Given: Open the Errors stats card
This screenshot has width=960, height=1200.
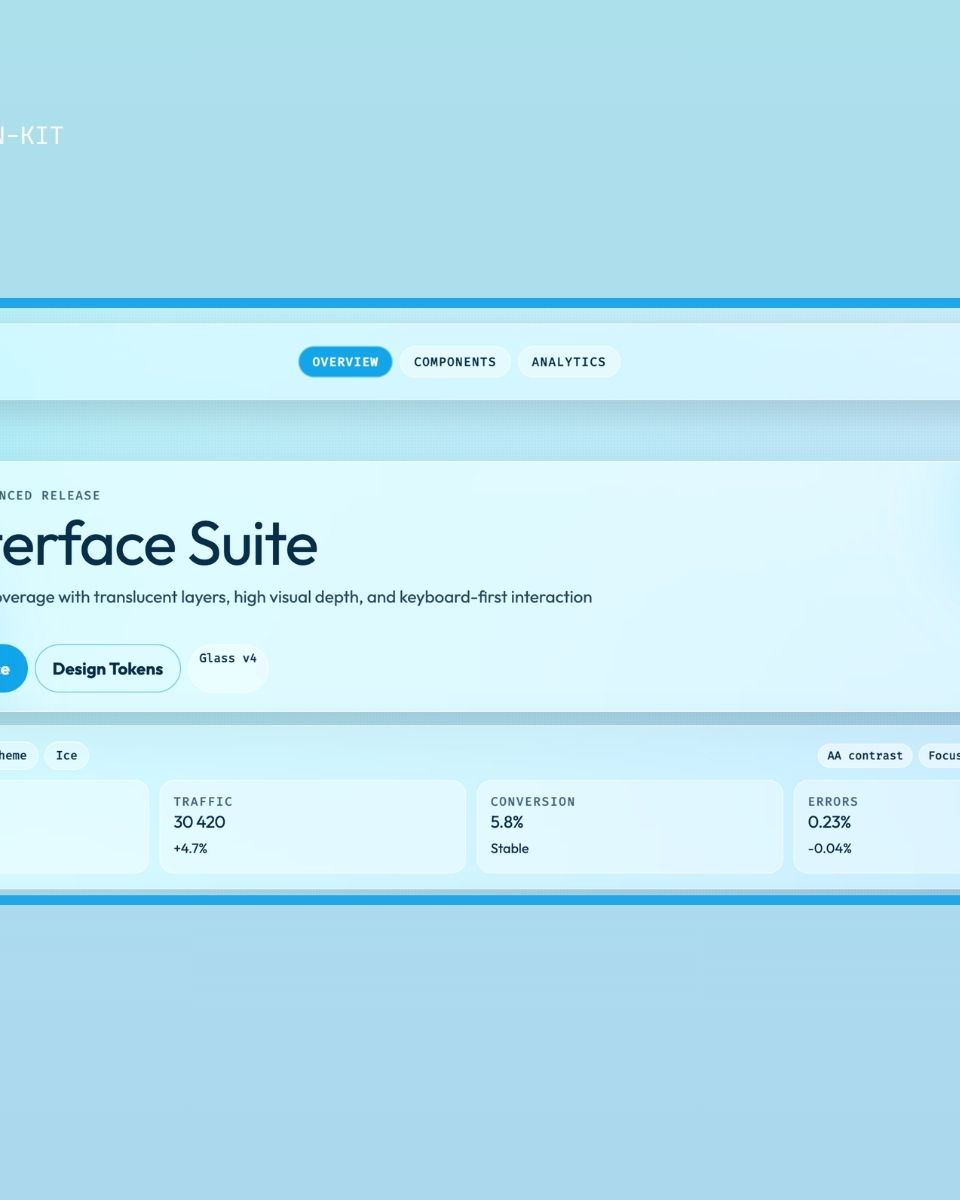Looking at the screenshot, I should point(877,827).
